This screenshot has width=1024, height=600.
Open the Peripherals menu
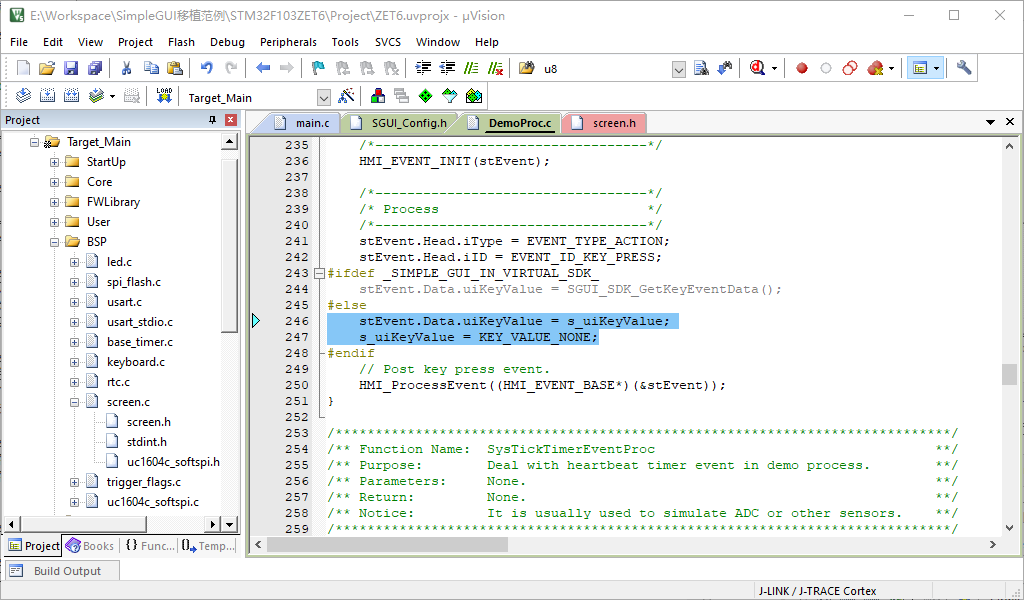pos(288,42)
